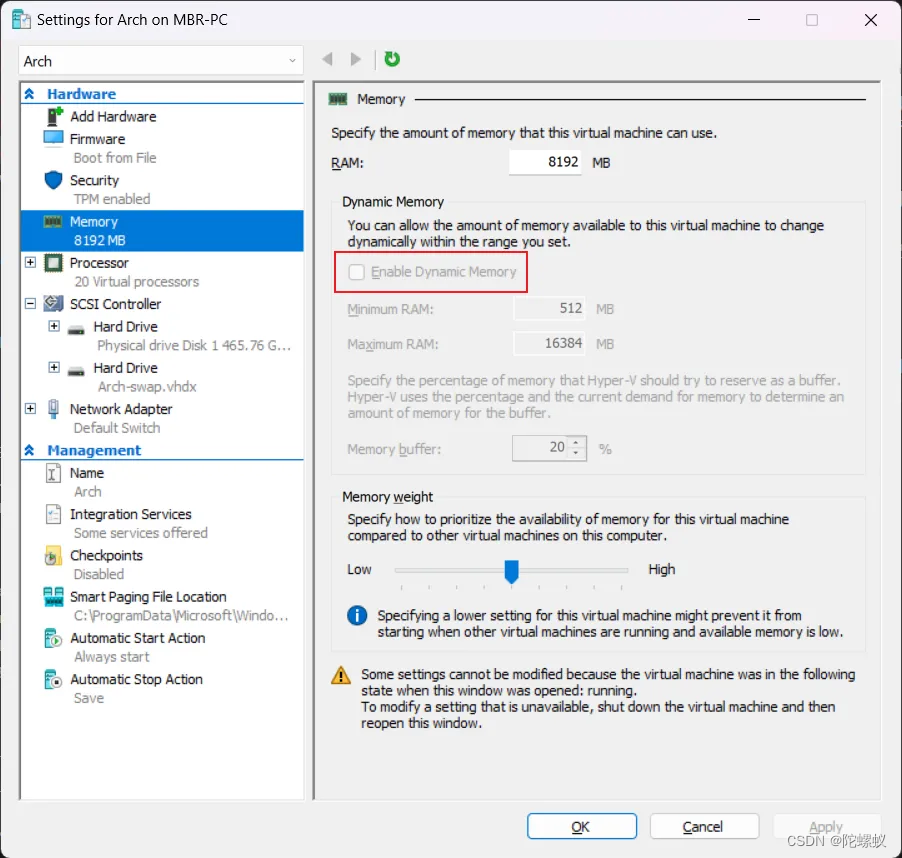Expand the physical drive Hard Drive node

[x=54, y=326]
